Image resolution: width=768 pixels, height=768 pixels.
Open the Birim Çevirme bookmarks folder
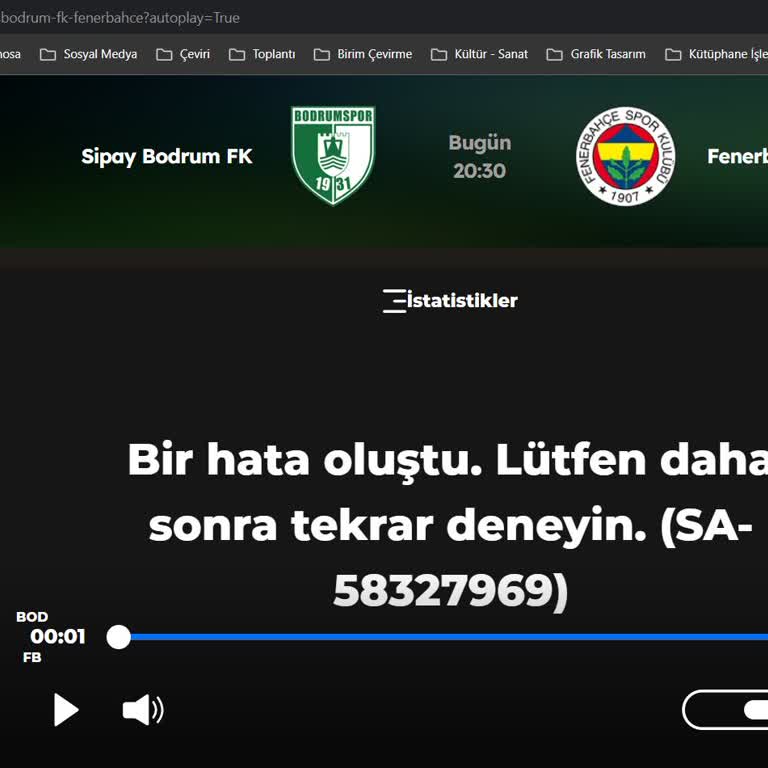363,54
